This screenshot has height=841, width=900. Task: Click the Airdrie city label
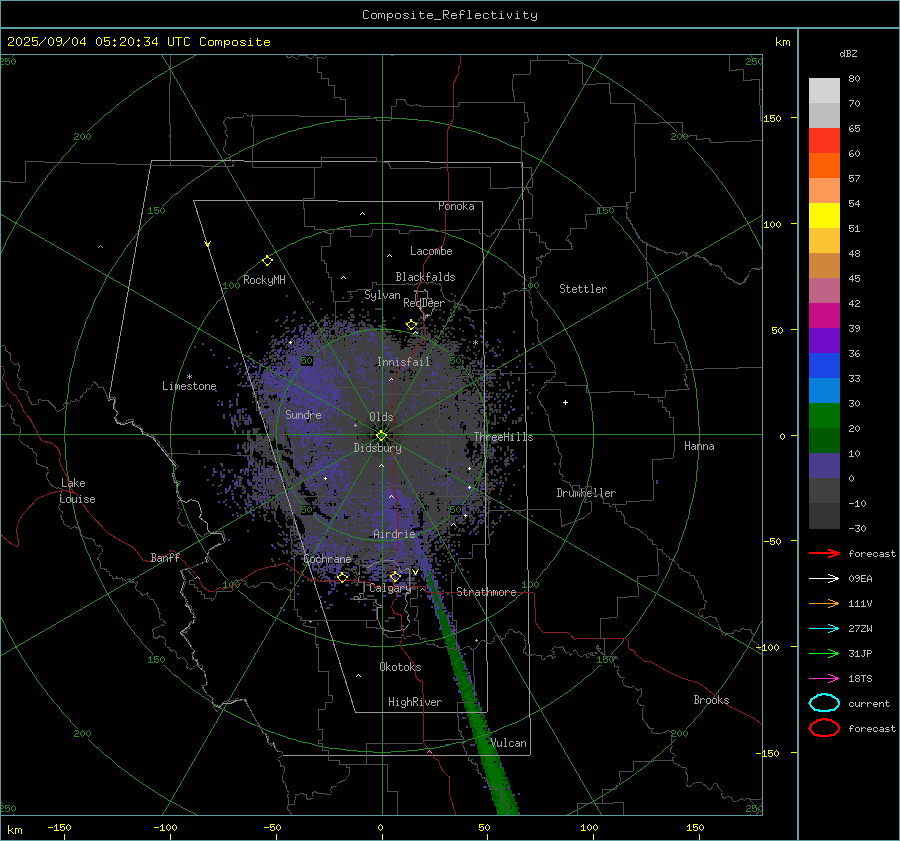(x=394, y=534)
